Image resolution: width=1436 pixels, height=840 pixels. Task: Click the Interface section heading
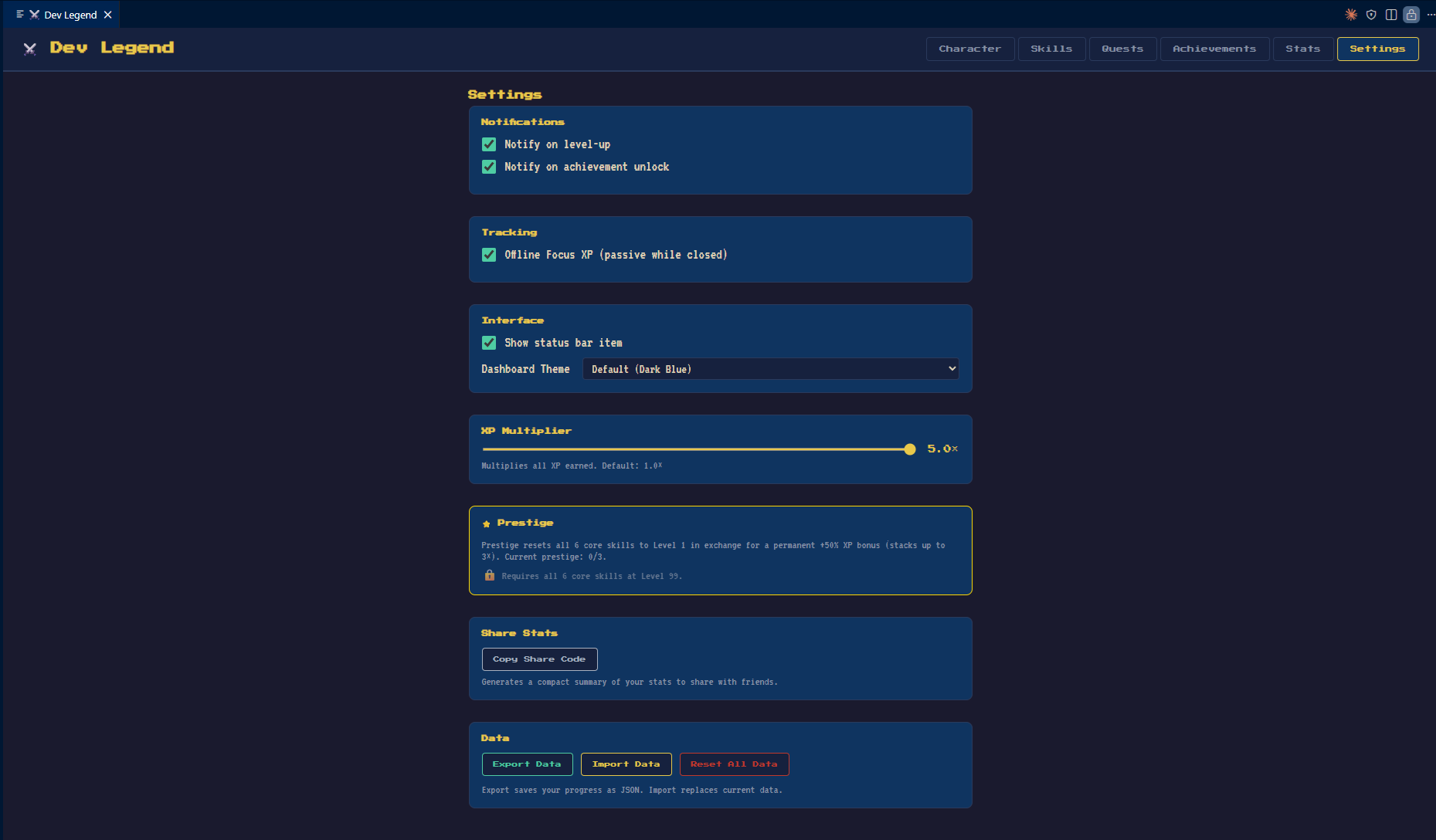pyautogui.click(x=512, y=320)
